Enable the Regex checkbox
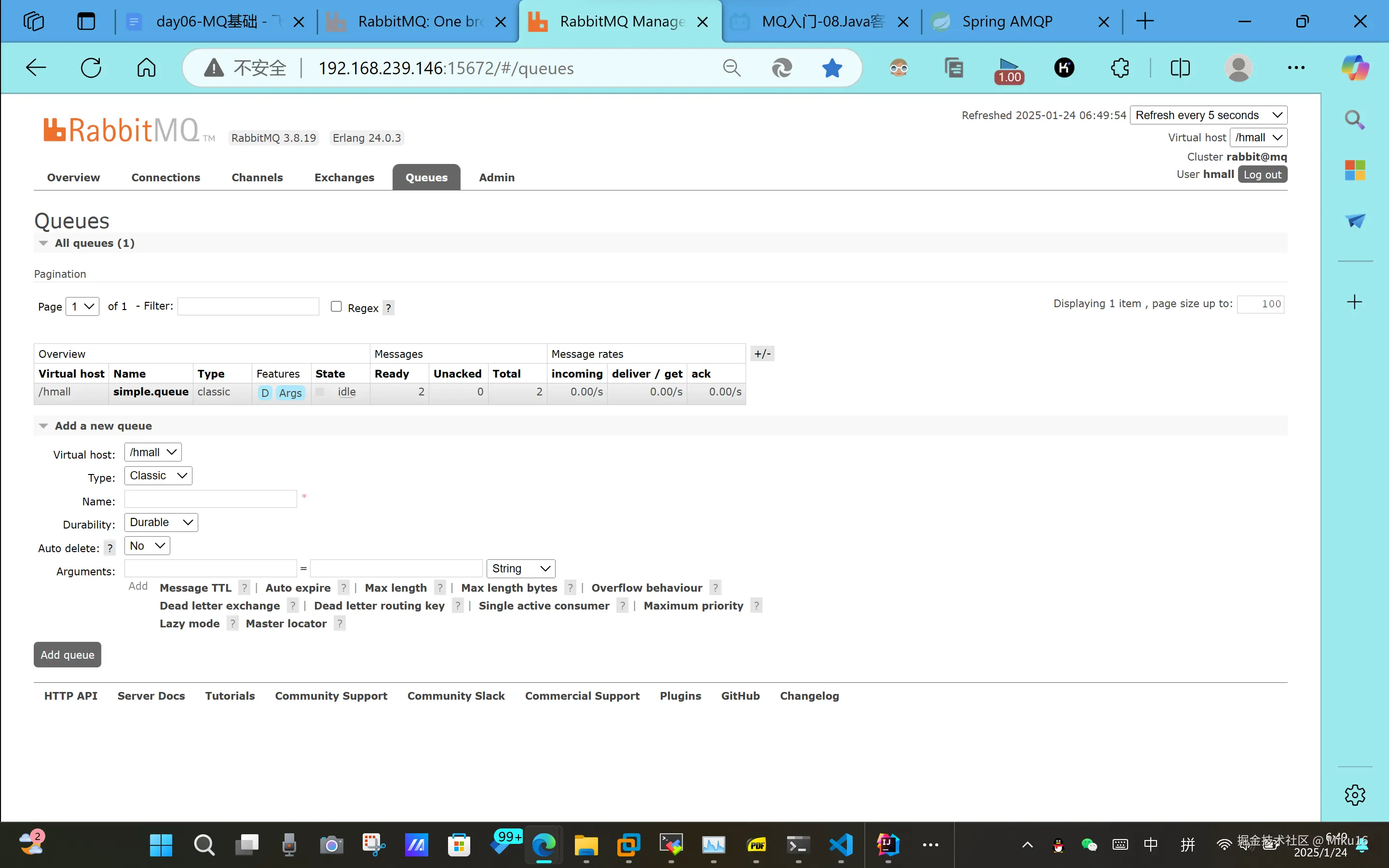This screenshot has height=868, width=1389. (336, 307)
